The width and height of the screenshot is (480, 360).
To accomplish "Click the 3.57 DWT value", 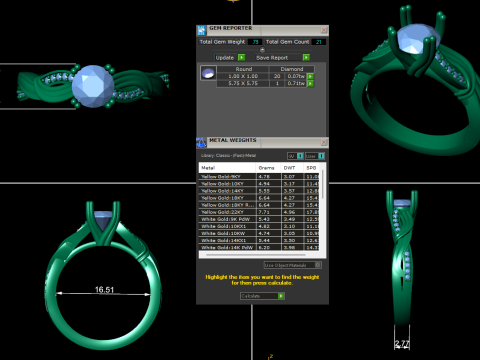I will pos(293,191).
